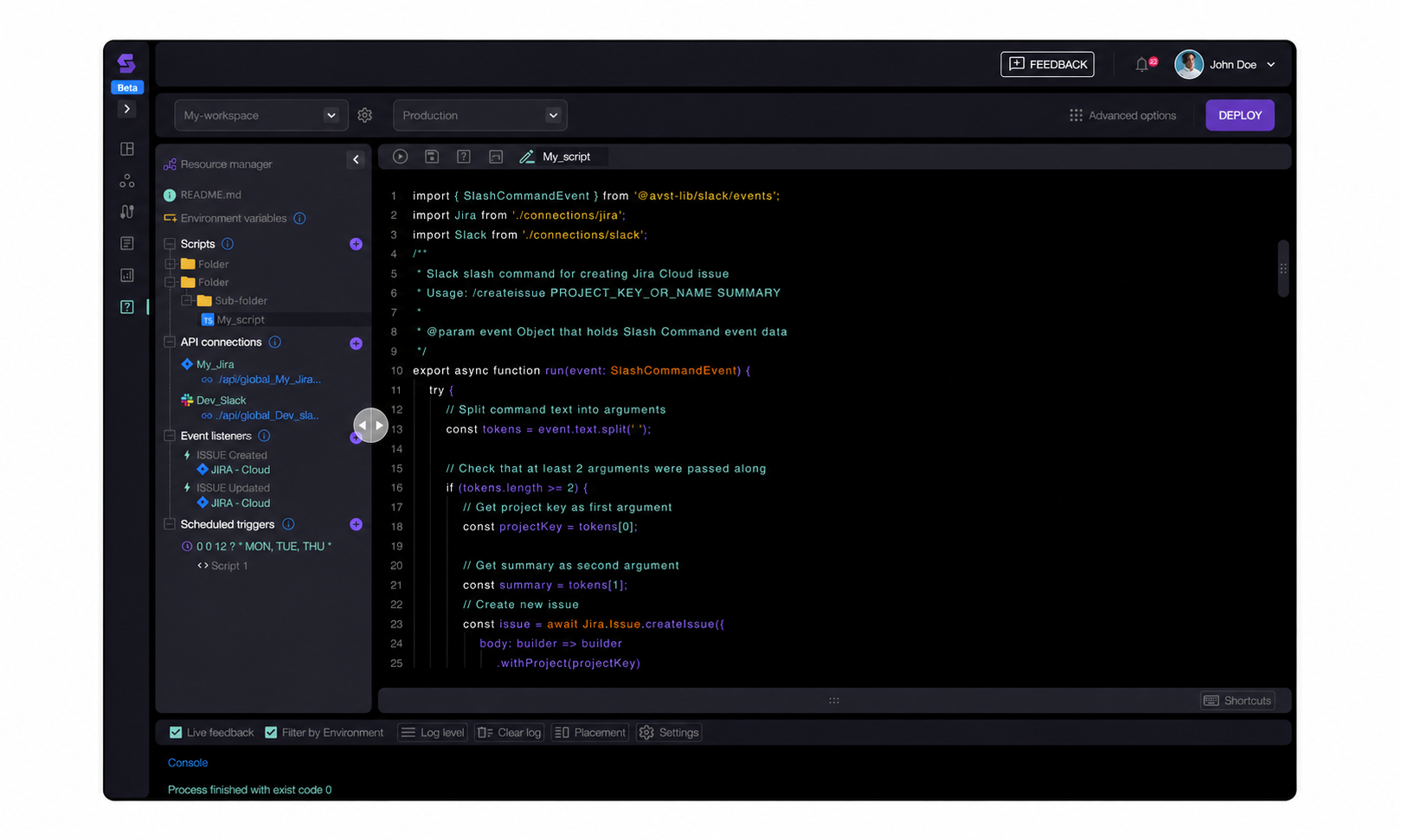The width and height of the screenshot is (1401, 840).
Task: Open editor help question icon
Action: tap(464, 157)
